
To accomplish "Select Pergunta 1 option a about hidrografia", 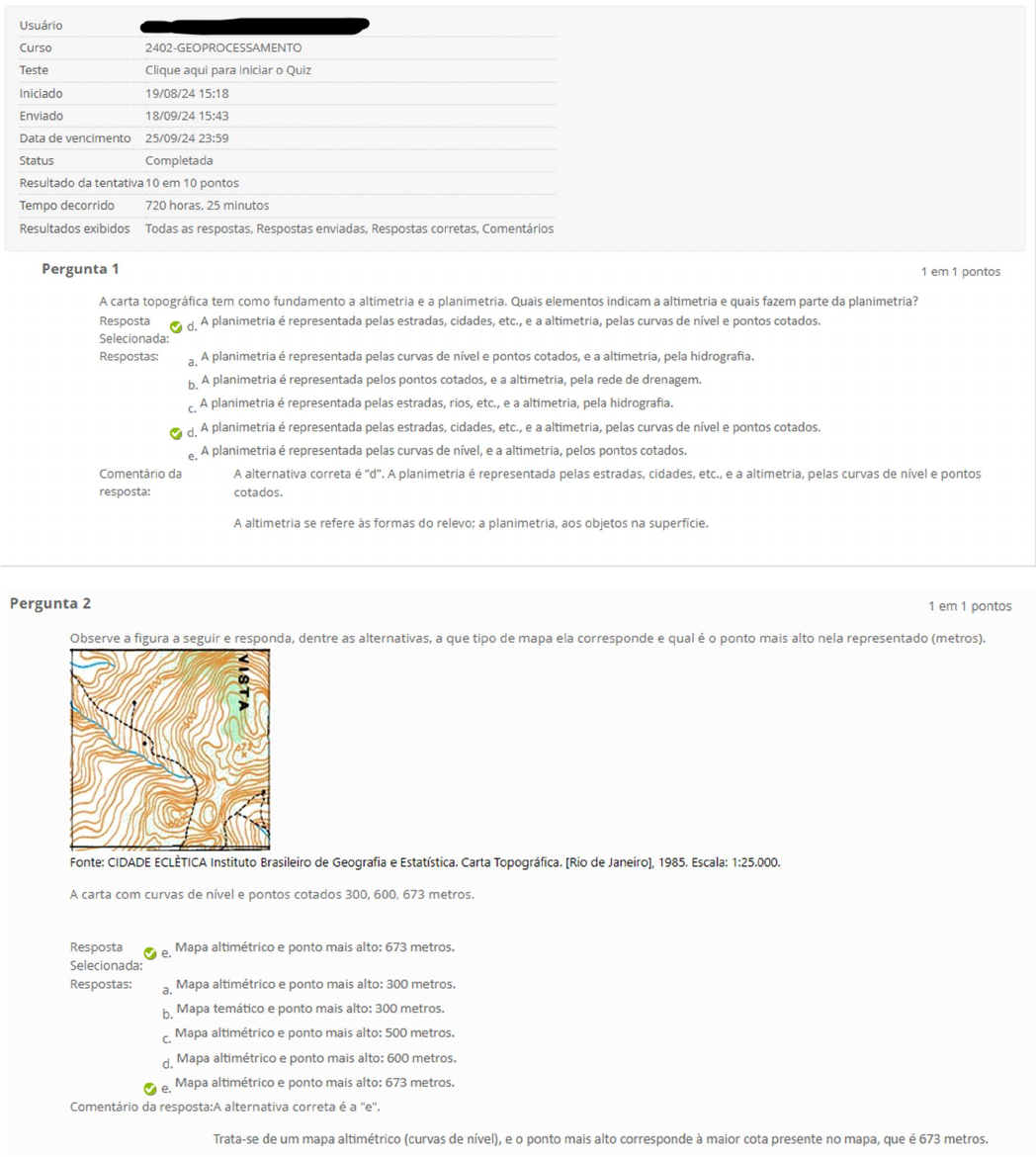I will tap(476, 356).
